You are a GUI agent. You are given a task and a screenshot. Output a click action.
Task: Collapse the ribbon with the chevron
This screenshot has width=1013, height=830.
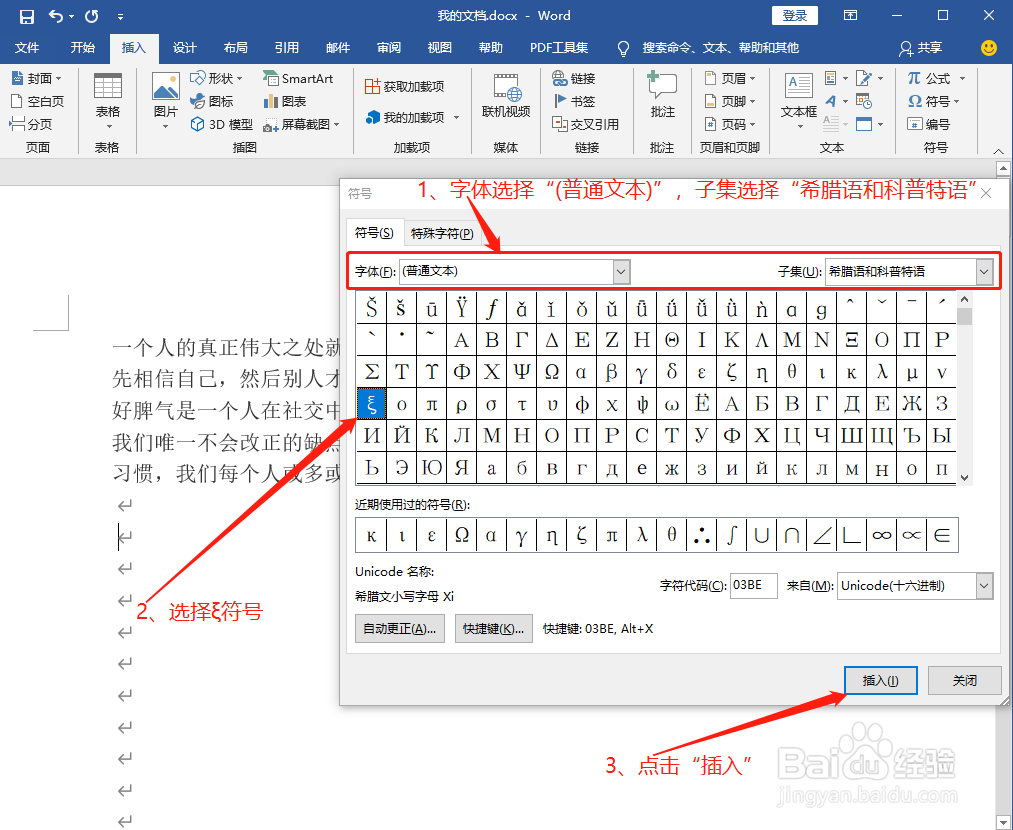999,150
